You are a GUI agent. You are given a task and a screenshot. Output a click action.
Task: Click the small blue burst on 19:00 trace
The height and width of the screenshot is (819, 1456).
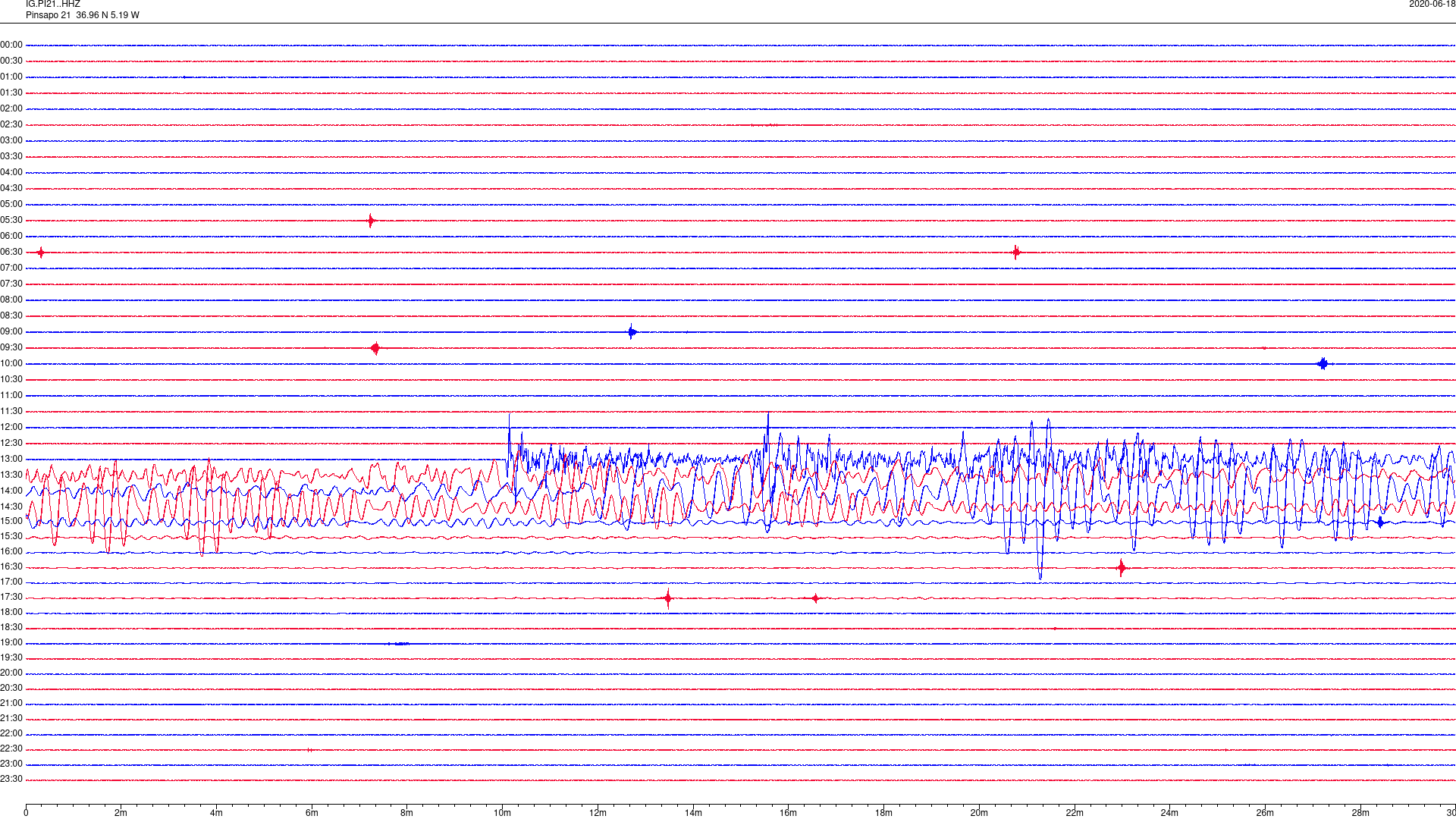click(400, 644)
